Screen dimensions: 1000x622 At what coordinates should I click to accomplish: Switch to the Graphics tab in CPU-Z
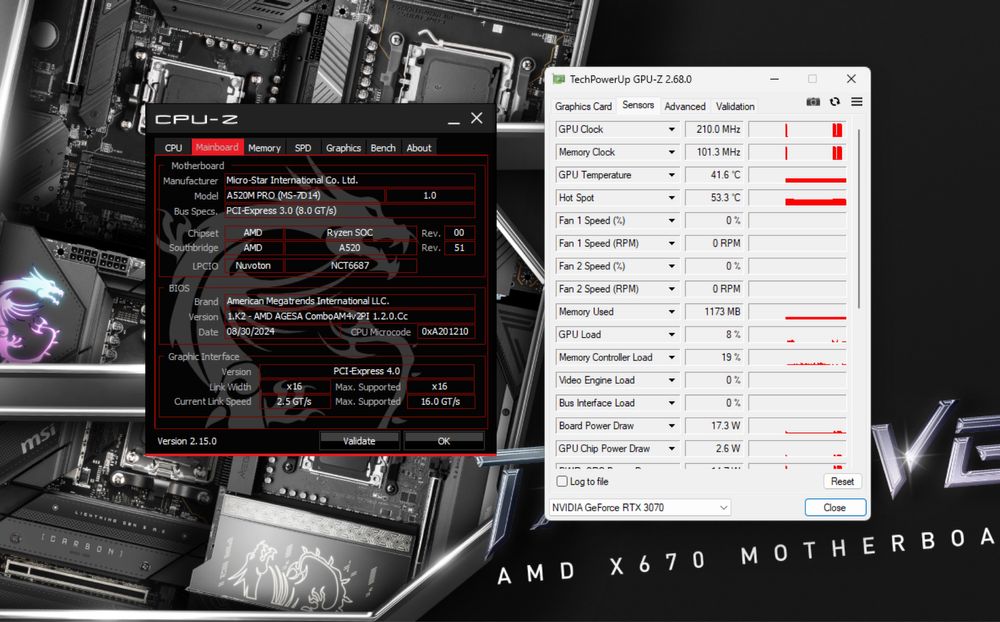tap(343, 147)
